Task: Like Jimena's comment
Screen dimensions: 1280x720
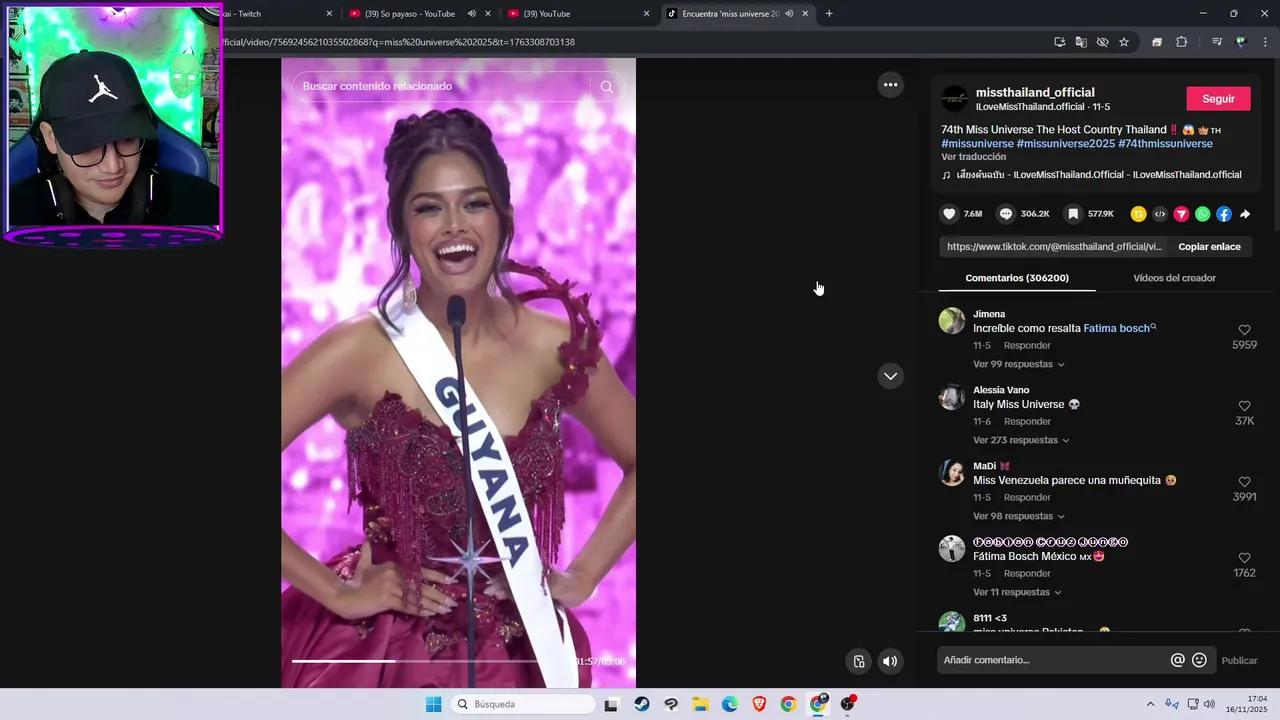Action: tap(1244, 330)
